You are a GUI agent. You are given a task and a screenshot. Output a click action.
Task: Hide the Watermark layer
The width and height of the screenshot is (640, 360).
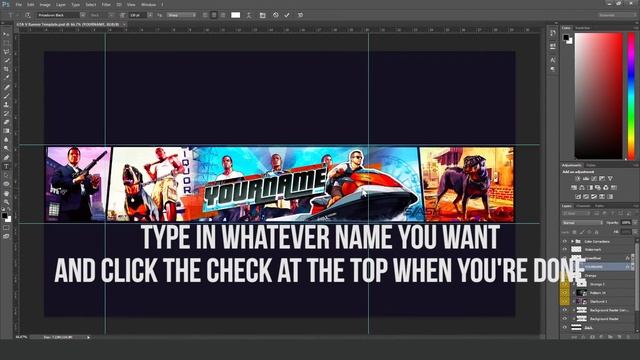pyautogui.click(x=565, y=249)
